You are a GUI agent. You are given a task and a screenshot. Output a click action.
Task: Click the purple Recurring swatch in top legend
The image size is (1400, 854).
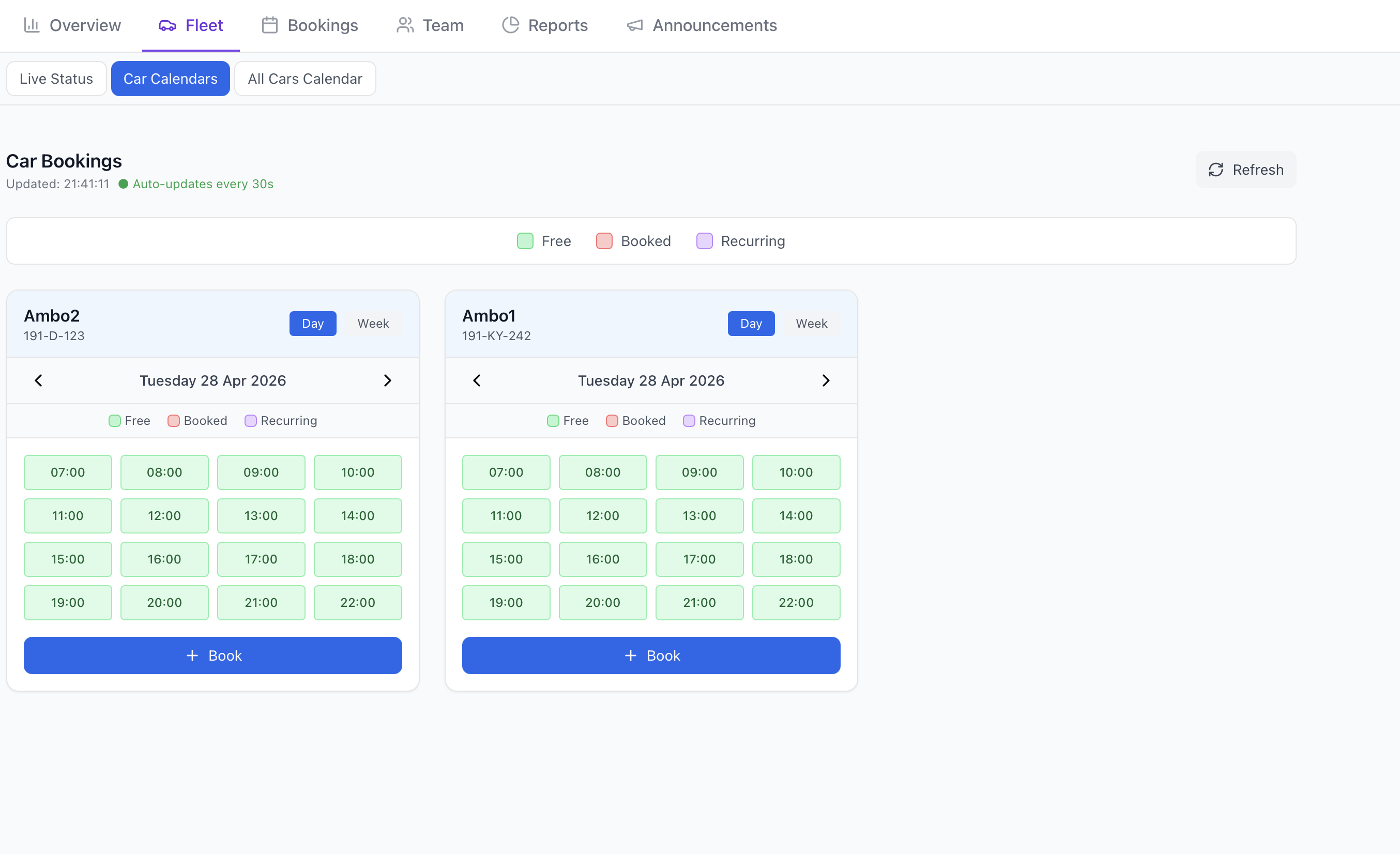[705, 241]
